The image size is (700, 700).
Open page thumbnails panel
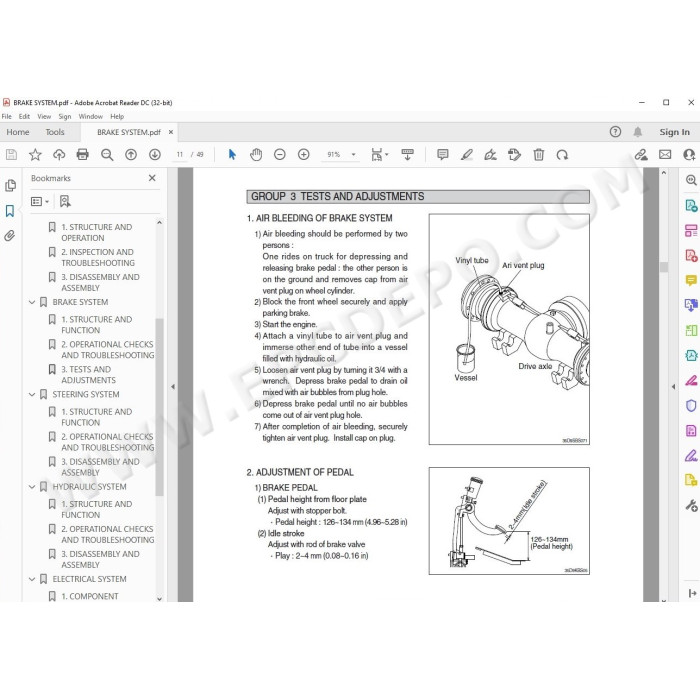pos(10,186)
